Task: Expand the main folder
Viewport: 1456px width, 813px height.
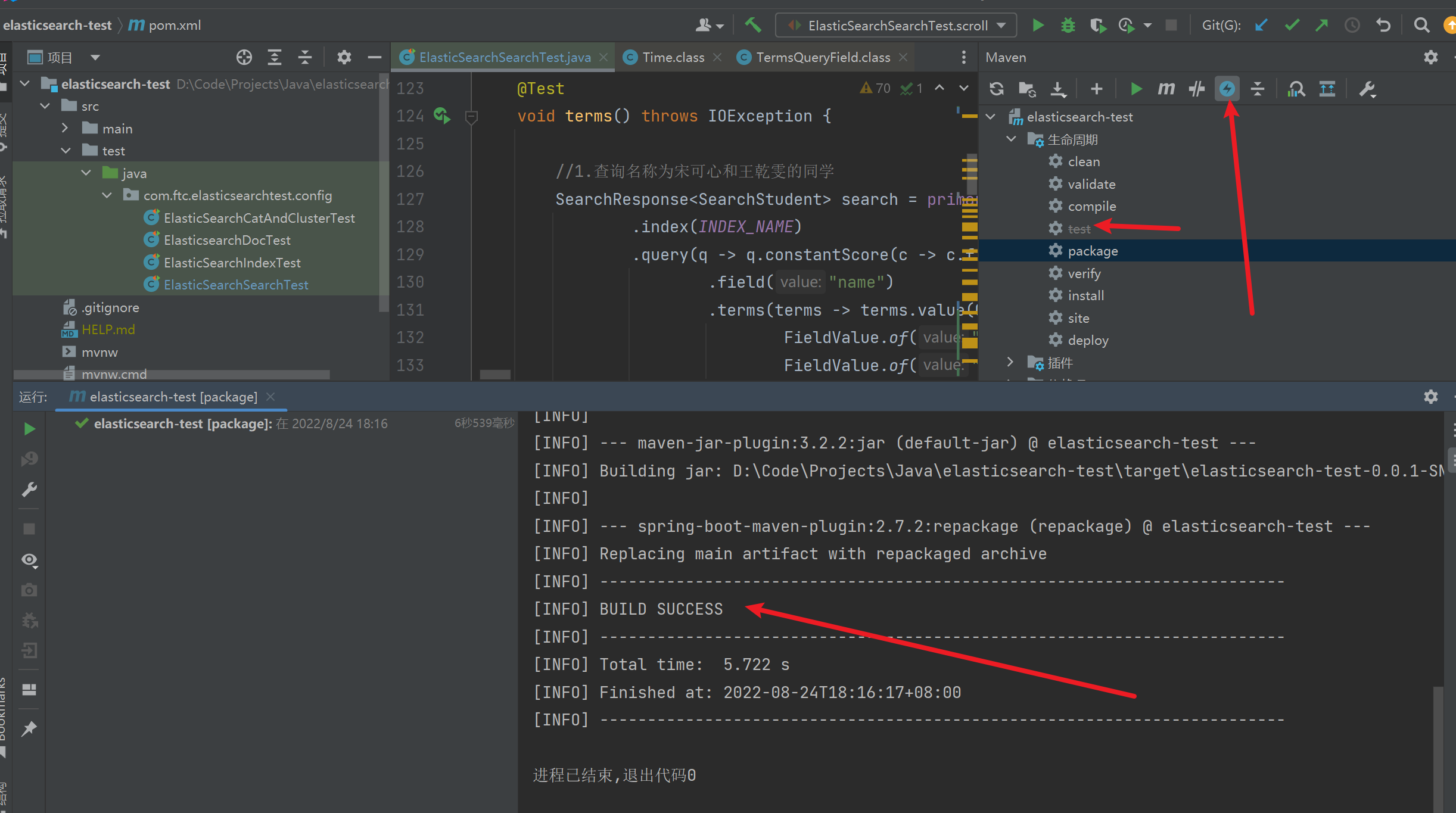Action: 66,128
